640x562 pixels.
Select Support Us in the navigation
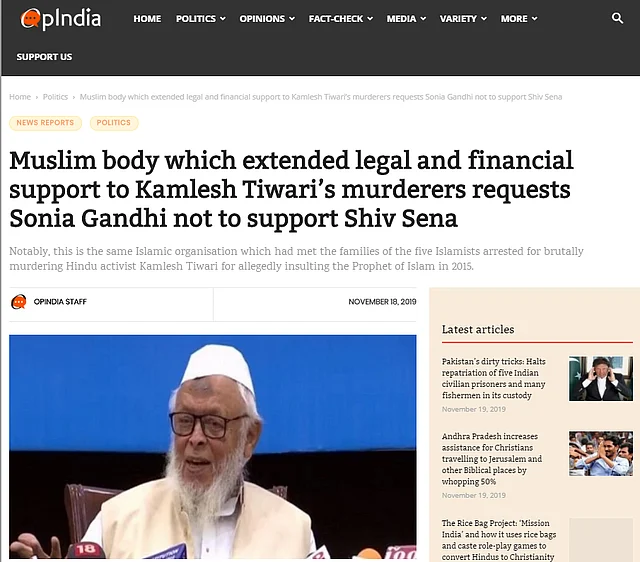(44, 57)
